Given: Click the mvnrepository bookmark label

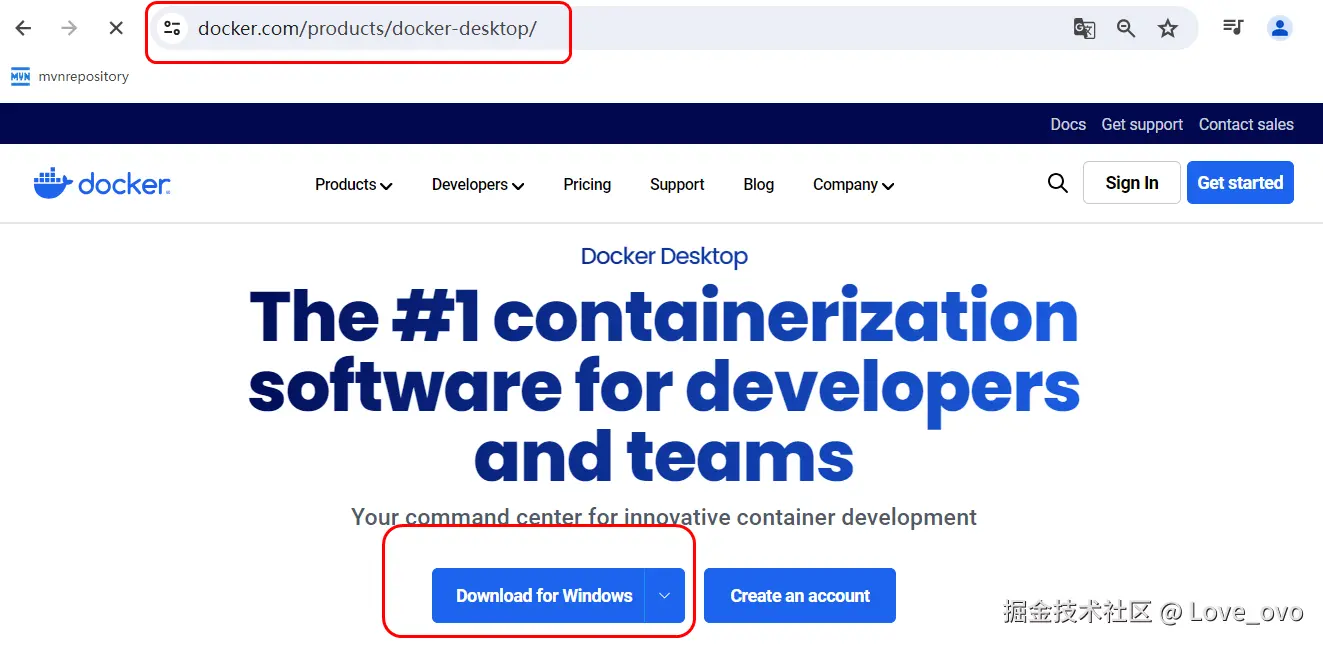Looking at the screenshot, I should coord(84,76).
